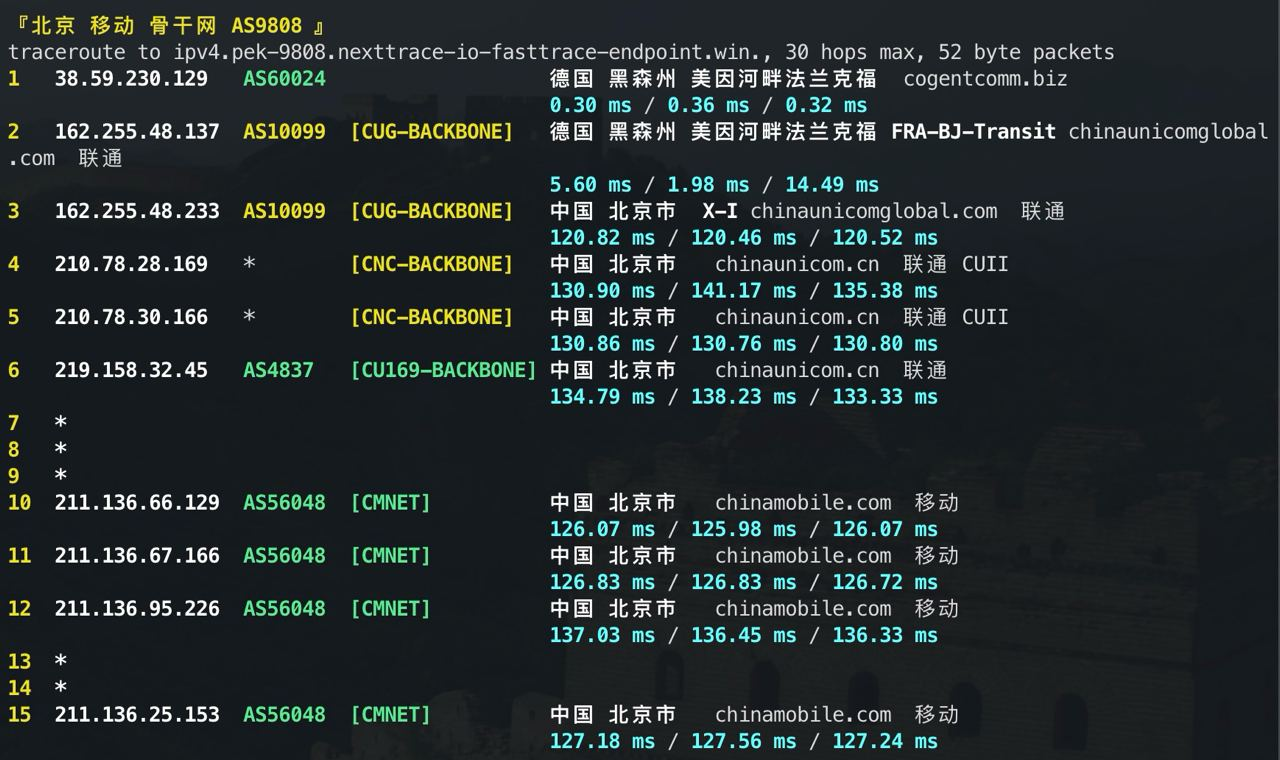Click the CUII label on hop 5
Viewport: 1280px width, 760px height.
985,317
